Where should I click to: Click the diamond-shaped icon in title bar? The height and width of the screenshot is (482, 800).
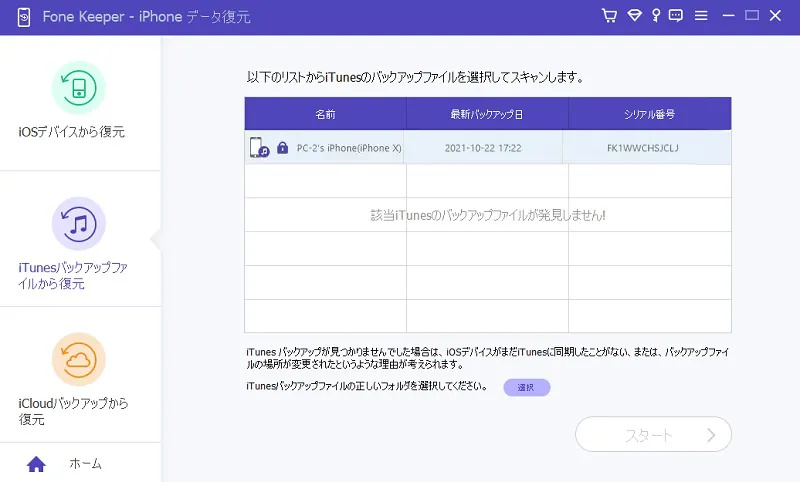pos(634,16)
